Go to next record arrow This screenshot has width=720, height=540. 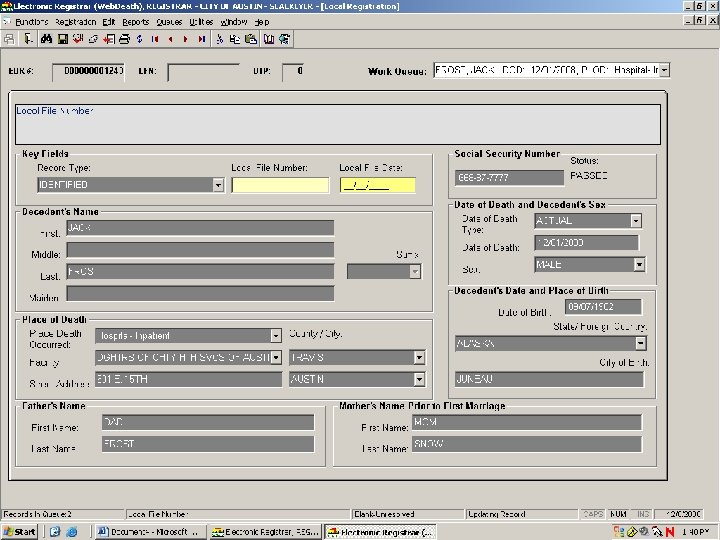coord(186,39)
